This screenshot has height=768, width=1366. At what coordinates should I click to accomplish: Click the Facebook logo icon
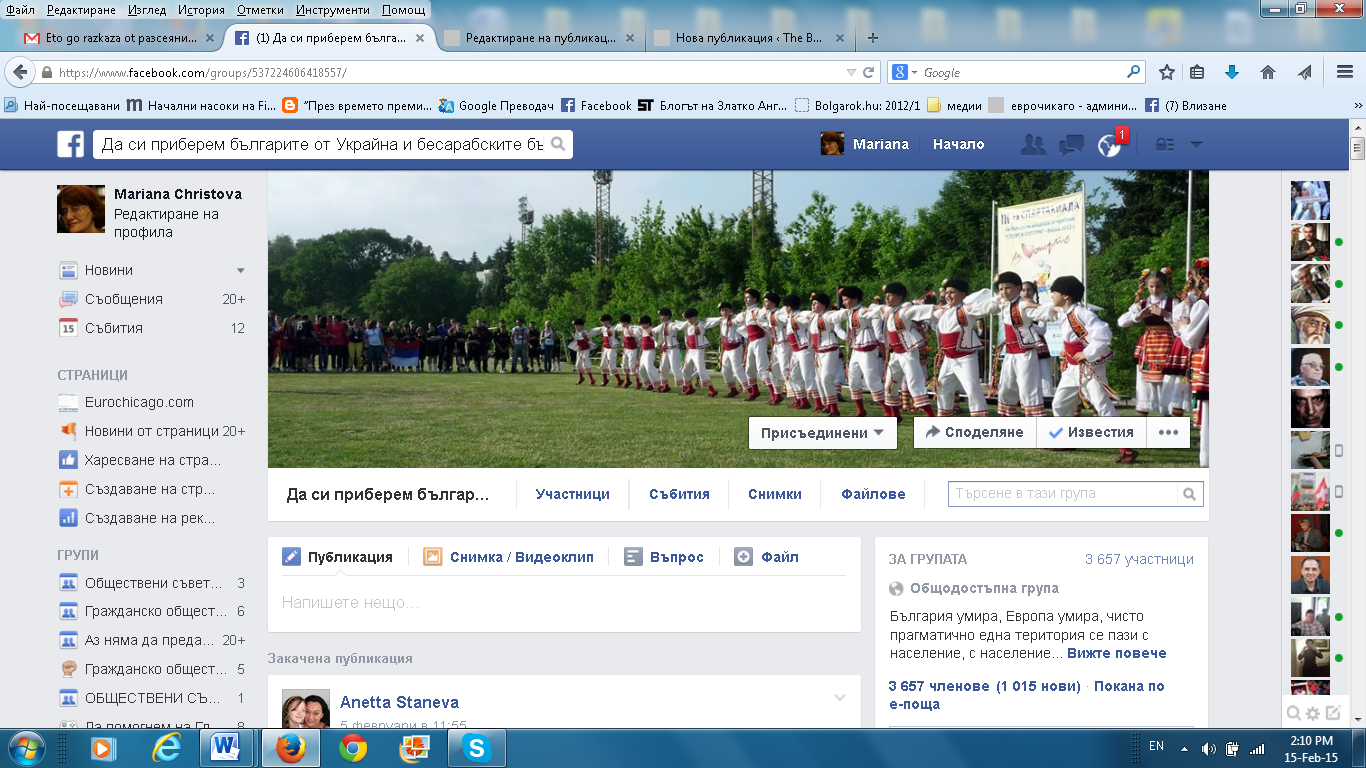coord(70,145)
